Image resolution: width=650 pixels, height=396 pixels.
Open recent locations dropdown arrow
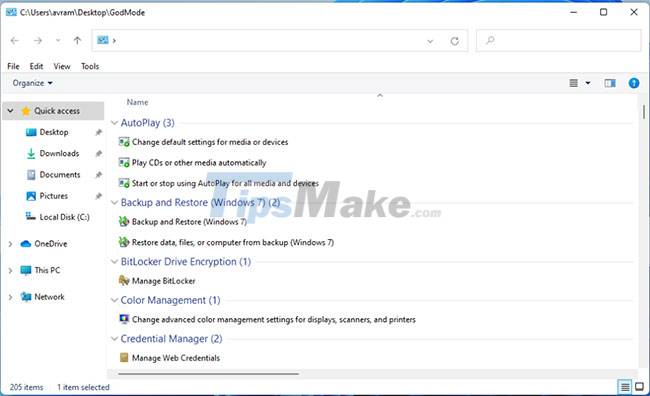(58, 41)
